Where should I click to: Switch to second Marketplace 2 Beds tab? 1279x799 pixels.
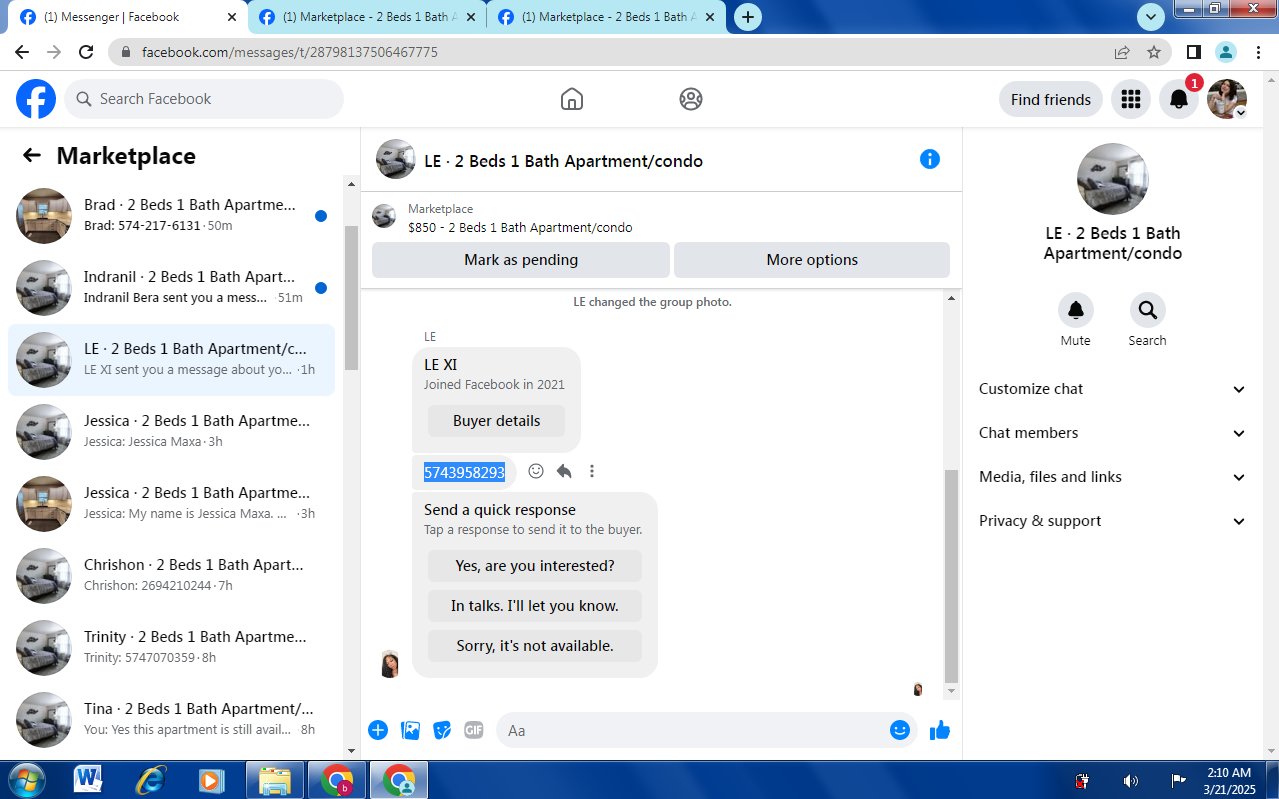(x=367, y=17)
